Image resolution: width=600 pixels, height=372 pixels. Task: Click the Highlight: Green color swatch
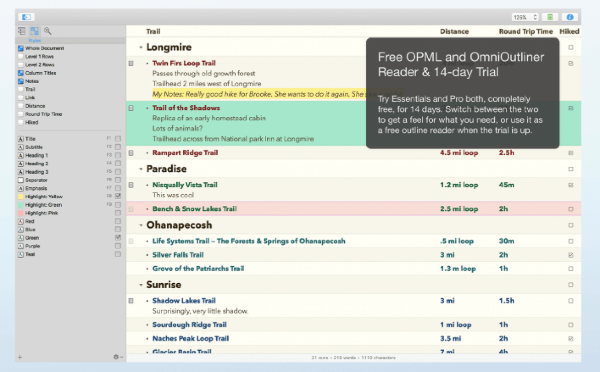[21, 205]
